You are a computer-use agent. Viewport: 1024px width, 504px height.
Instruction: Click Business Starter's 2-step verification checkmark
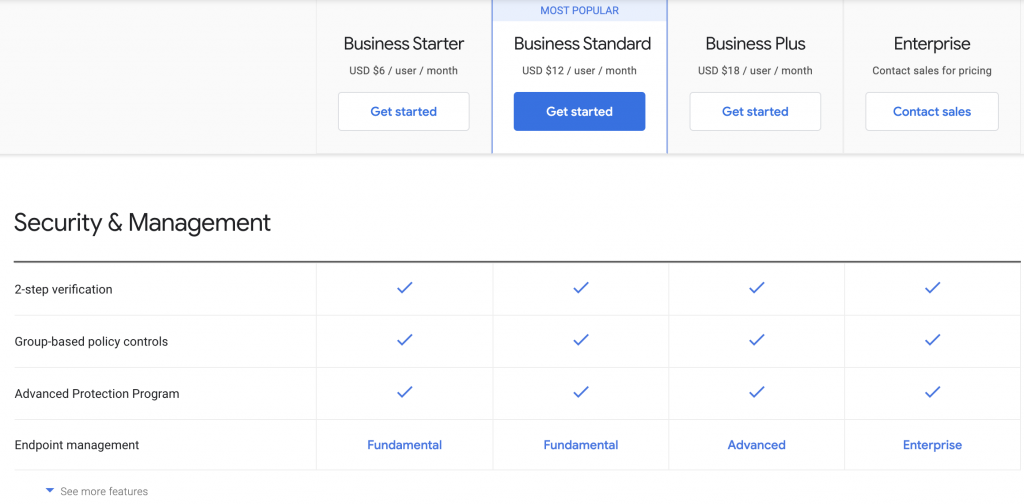point(404,287)
